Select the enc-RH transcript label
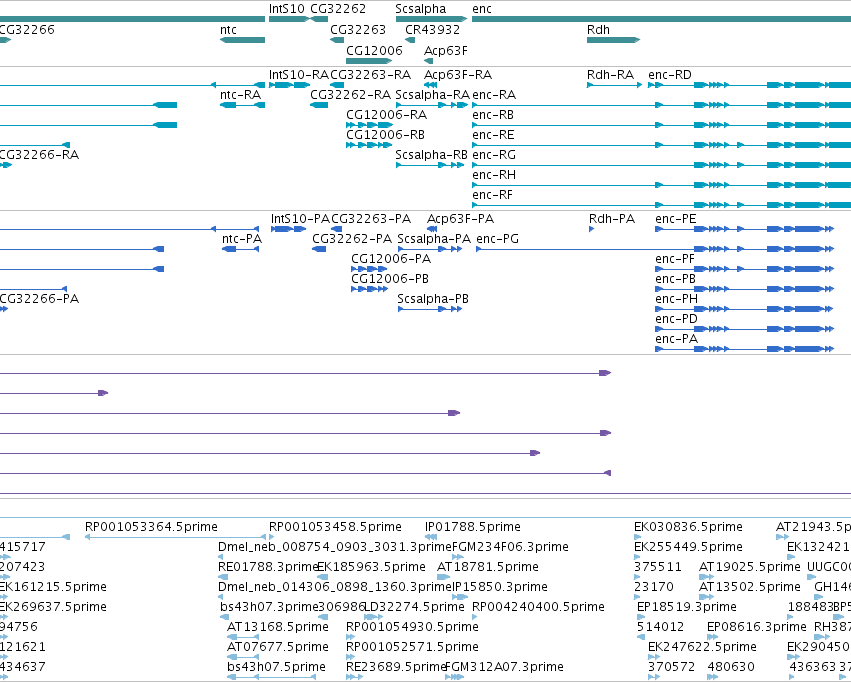The height and width of the screenshot is (682, 851). click(494, 175)
